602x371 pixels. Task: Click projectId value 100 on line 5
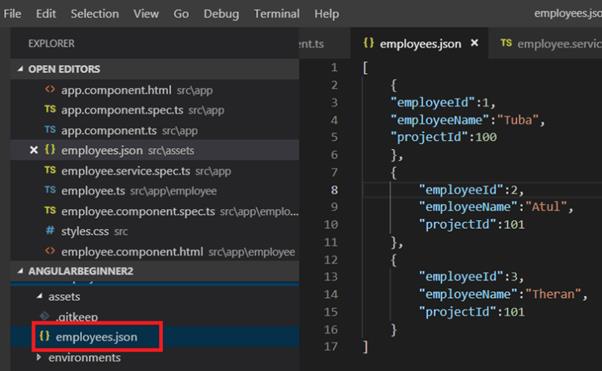pos(486,137)
